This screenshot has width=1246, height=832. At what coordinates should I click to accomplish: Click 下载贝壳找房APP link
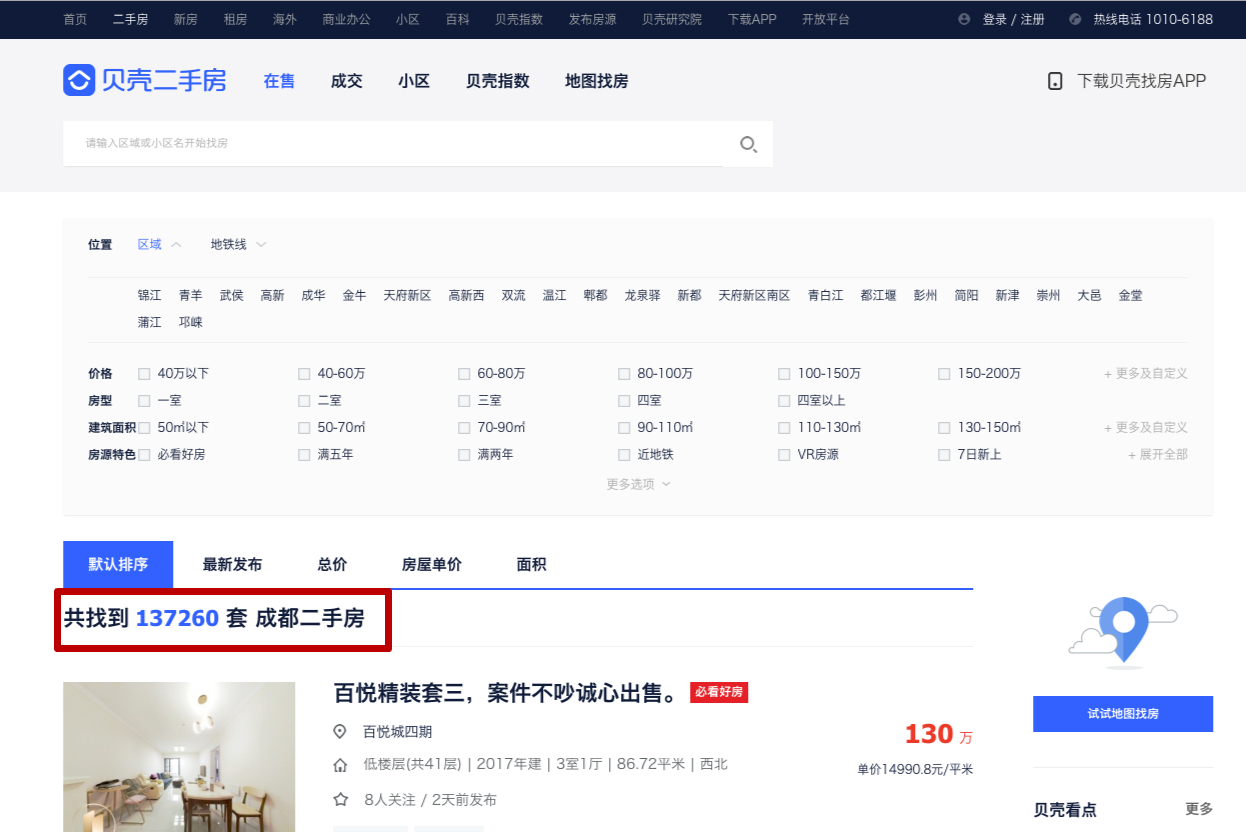(1142, 81)
